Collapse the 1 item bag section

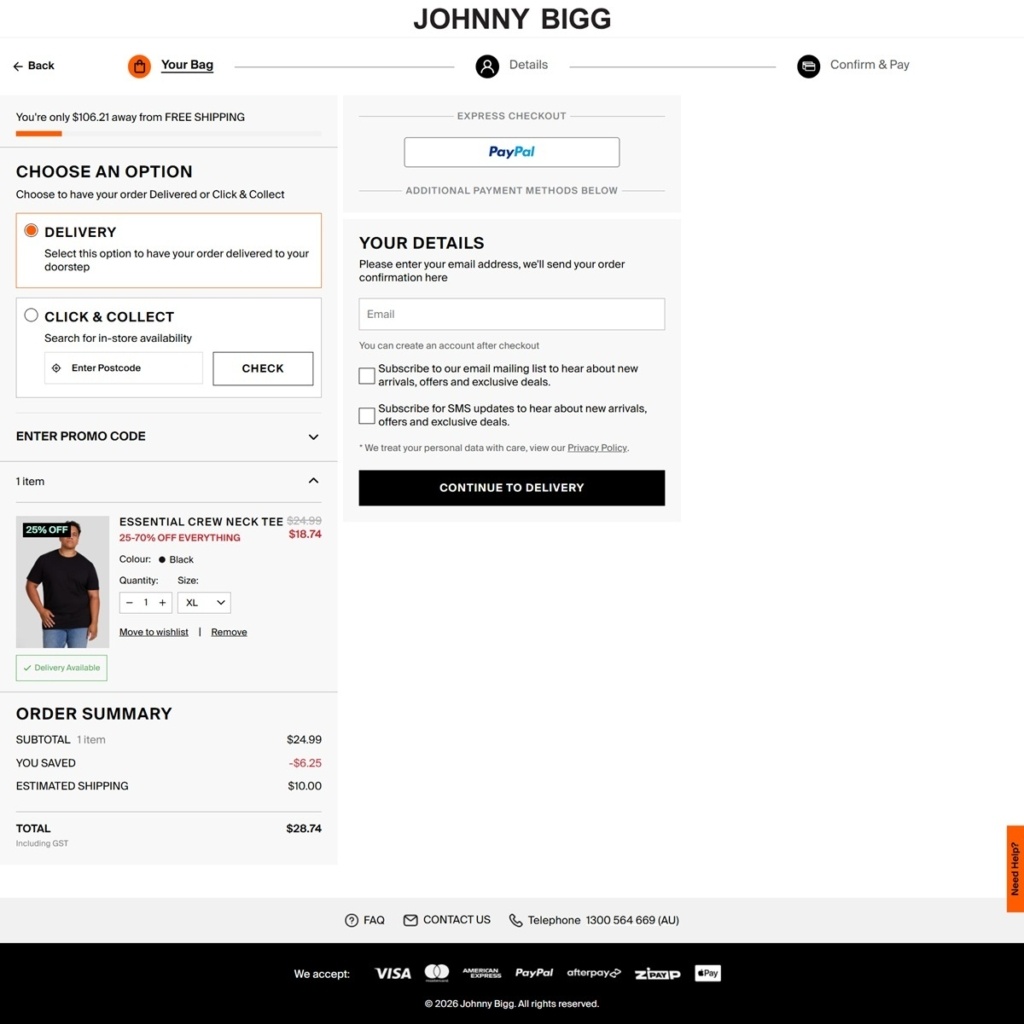tap(168, 481)
